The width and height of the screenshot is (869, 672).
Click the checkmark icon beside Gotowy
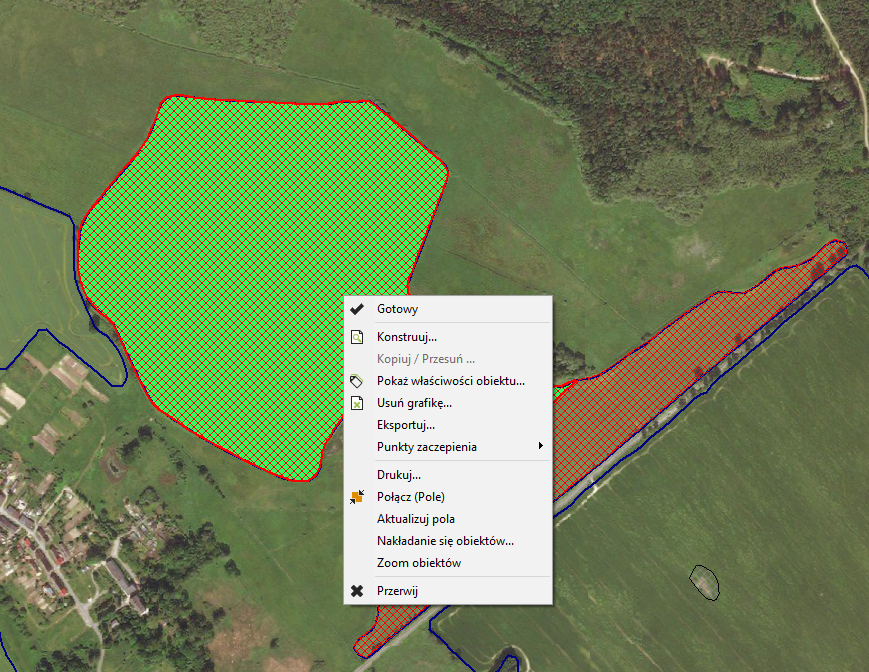coord(357,309)
